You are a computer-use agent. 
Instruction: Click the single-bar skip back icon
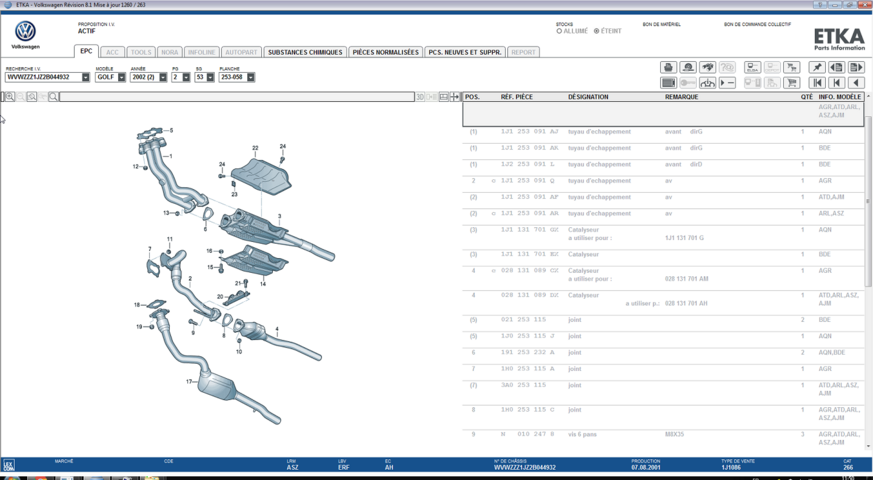coord(836,83)
